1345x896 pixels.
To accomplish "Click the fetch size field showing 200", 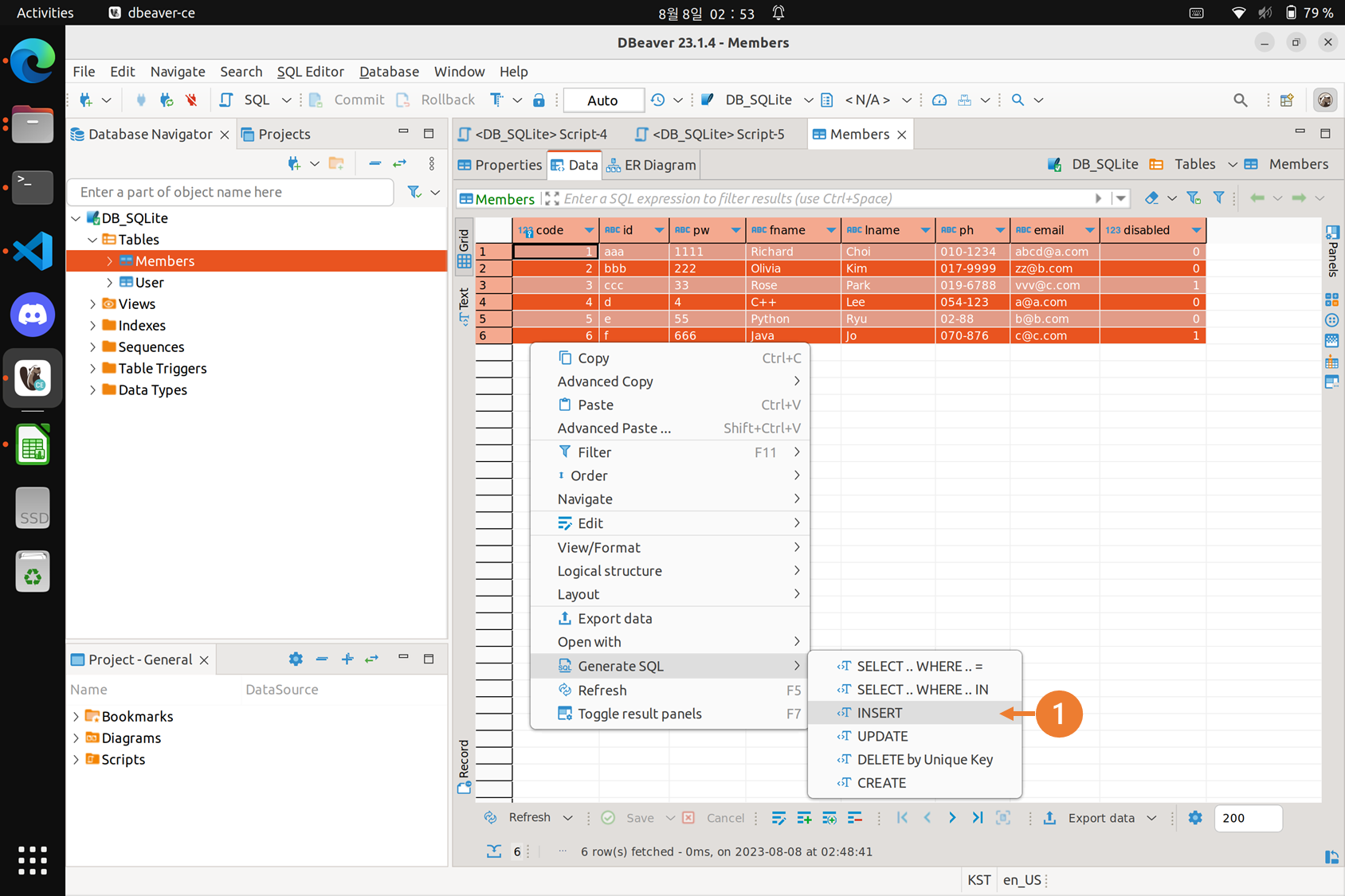I will pyautogui.click(x=1248, y=818).
